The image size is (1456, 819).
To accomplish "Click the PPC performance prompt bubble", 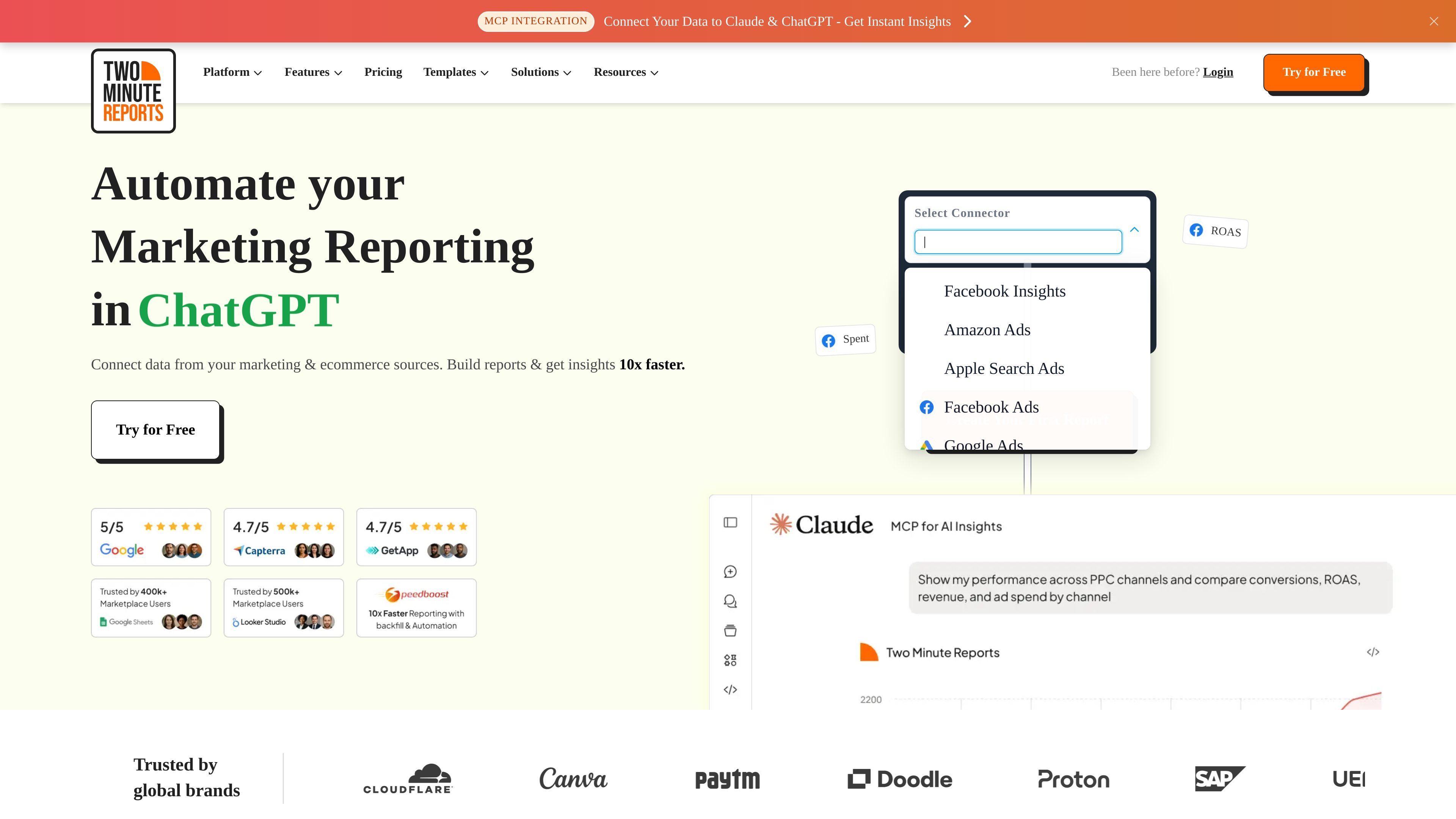I will coord(1150,588).
